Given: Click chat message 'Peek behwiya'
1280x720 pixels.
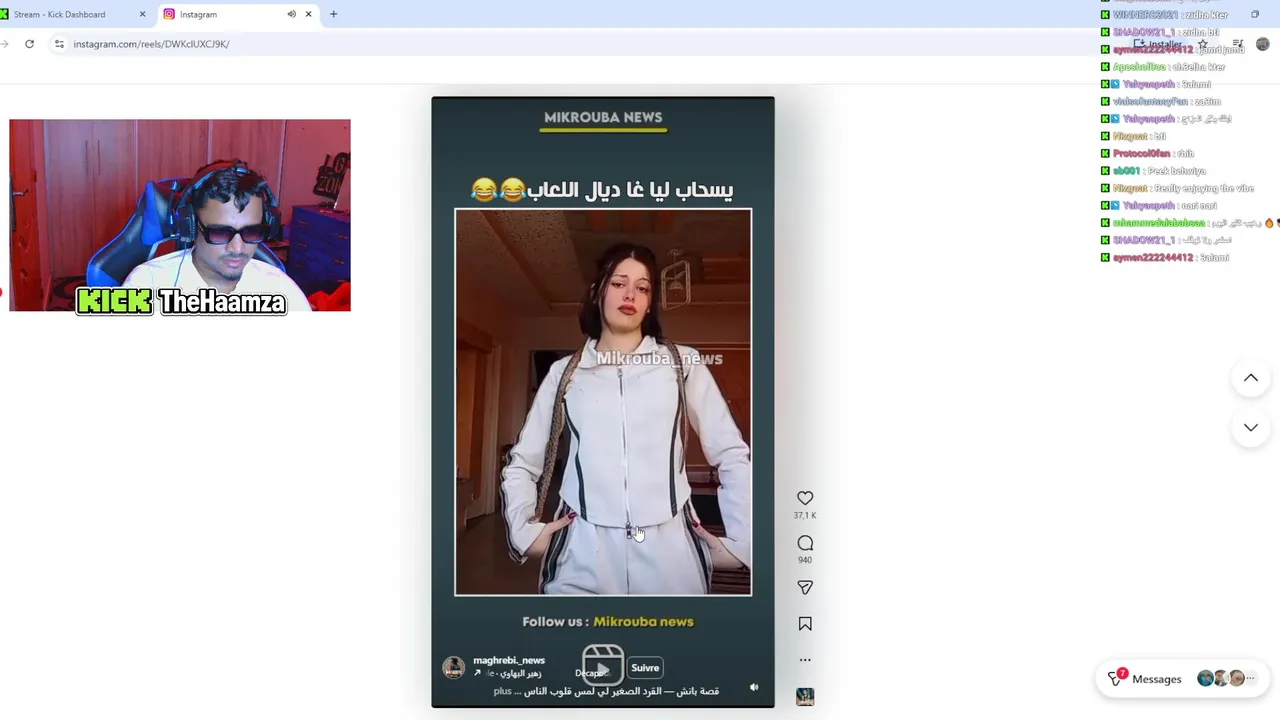Looking at the screenshot, I should point(1177,171).
